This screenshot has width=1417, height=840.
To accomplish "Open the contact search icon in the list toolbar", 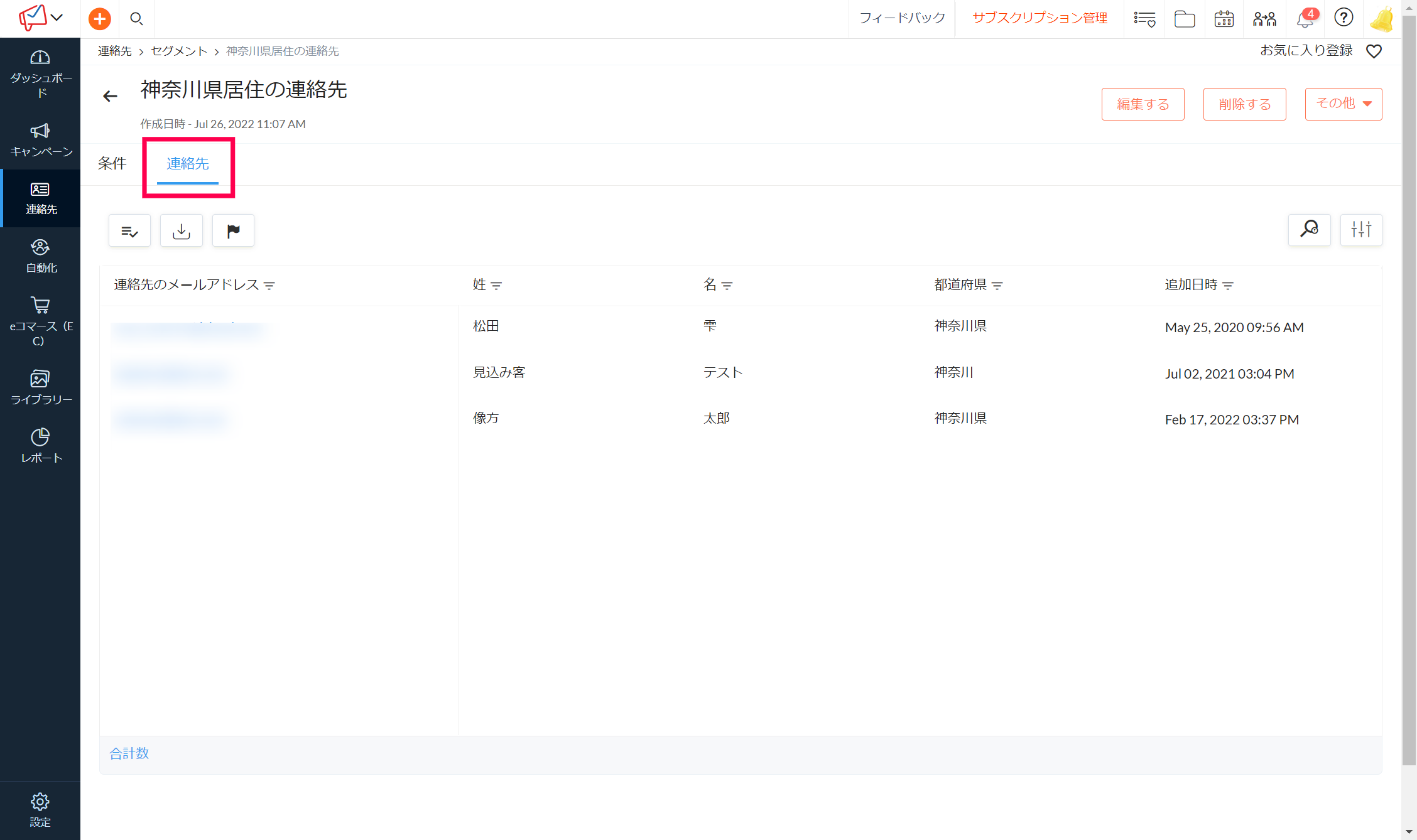I will coord(1309,230).
